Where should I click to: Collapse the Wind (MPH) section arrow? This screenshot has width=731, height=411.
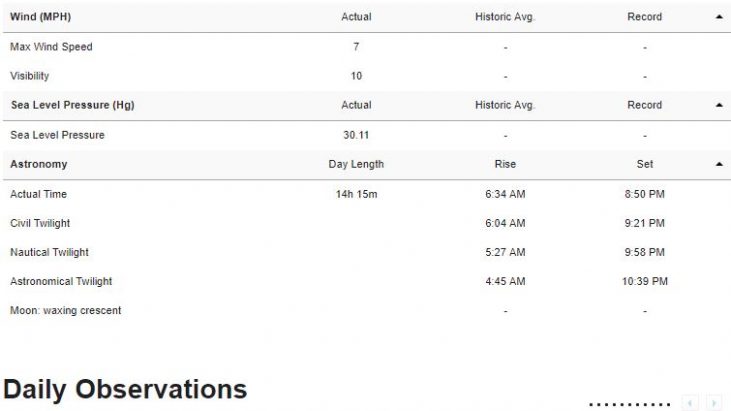coord(719,17)
